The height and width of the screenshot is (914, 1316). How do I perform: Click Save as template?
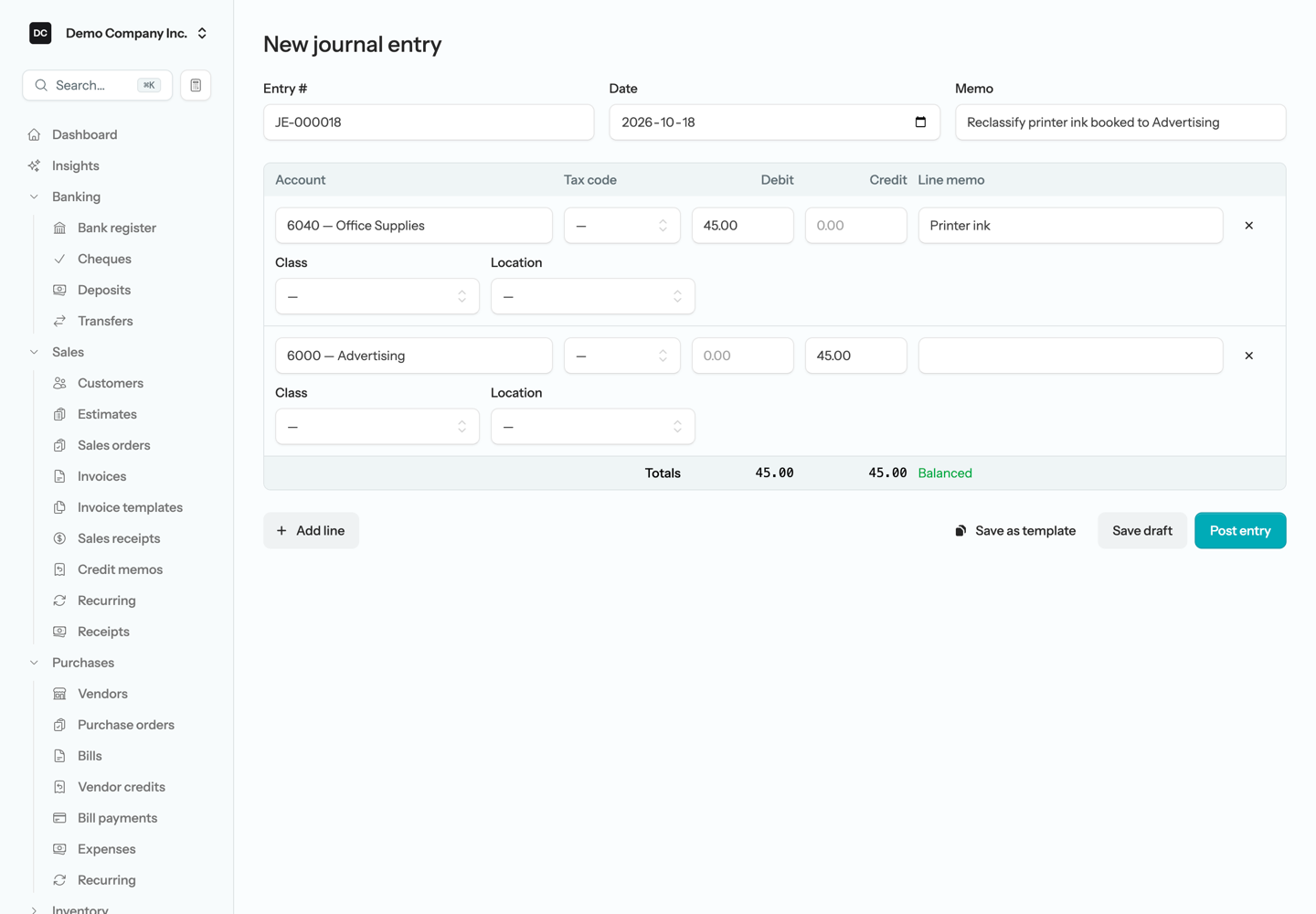click(x=1015, y=530)
